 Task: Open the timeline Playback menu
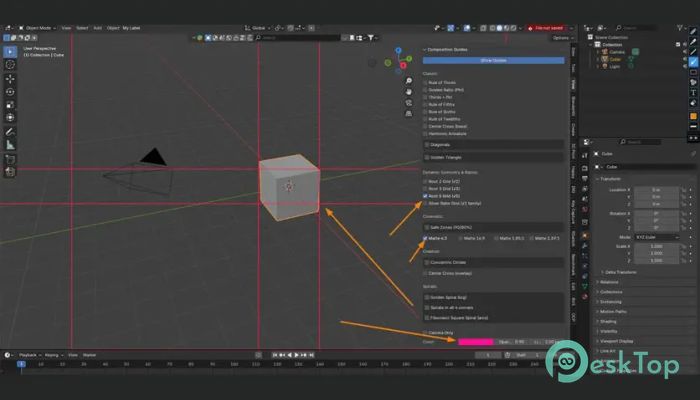(x=29, y=355)
